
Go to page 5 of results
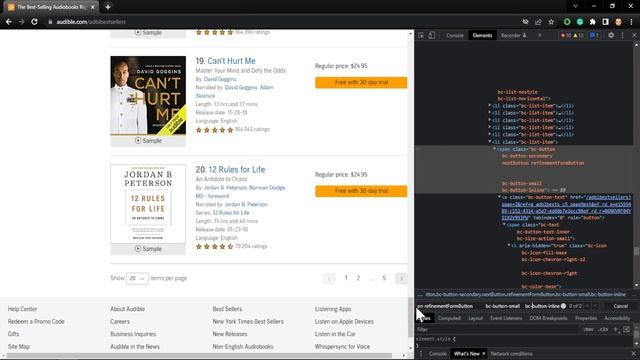(x=384, y=278)
